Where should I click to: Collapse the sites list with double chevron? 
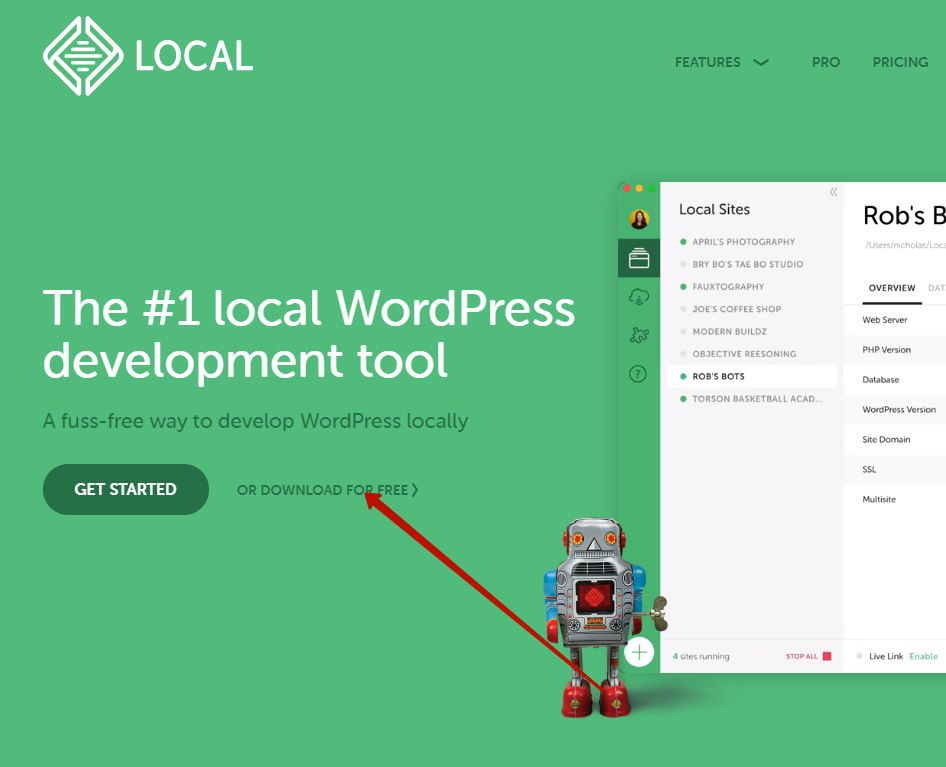coord(833,192)
